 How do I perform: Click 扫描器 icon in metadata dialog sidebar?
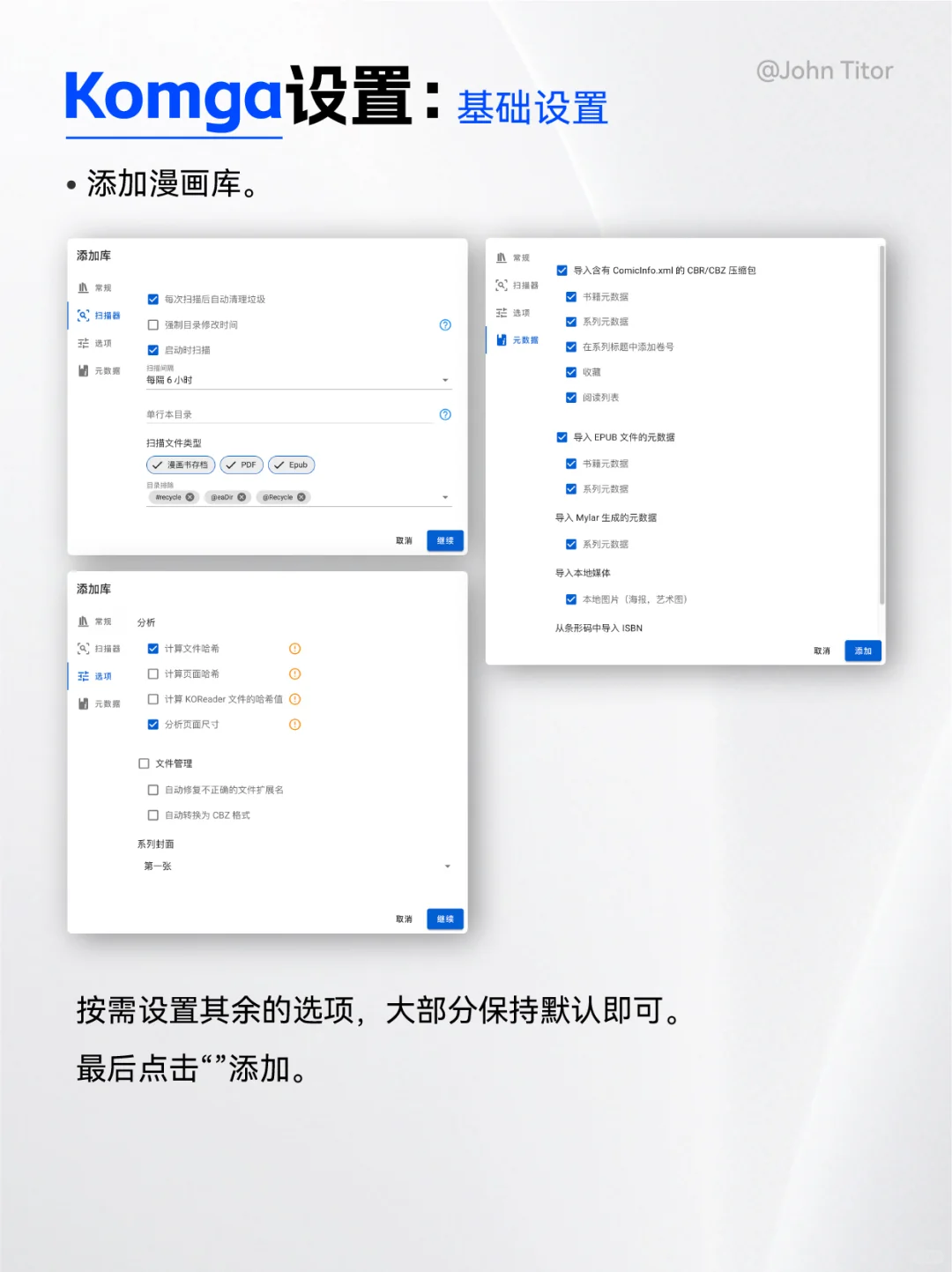502,286
